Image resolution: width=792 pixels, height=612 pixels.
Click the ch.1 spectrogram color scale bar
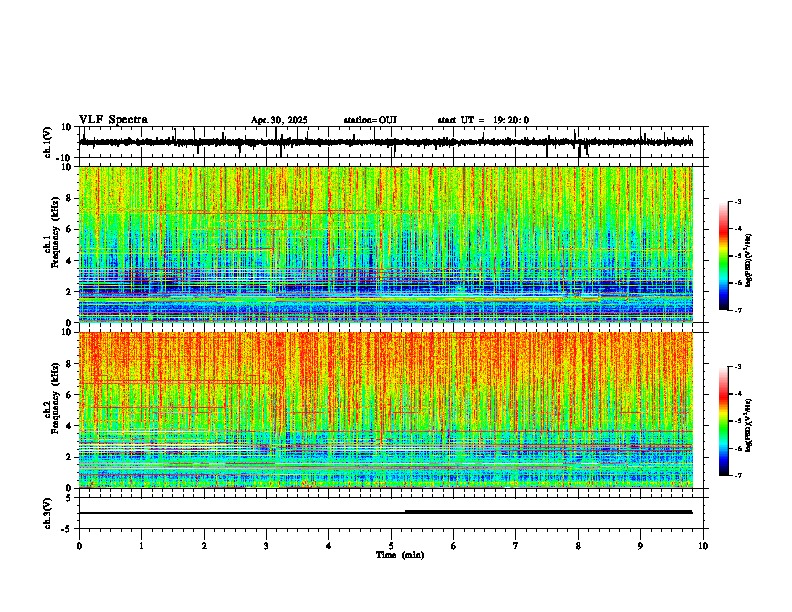coord(724,256)
